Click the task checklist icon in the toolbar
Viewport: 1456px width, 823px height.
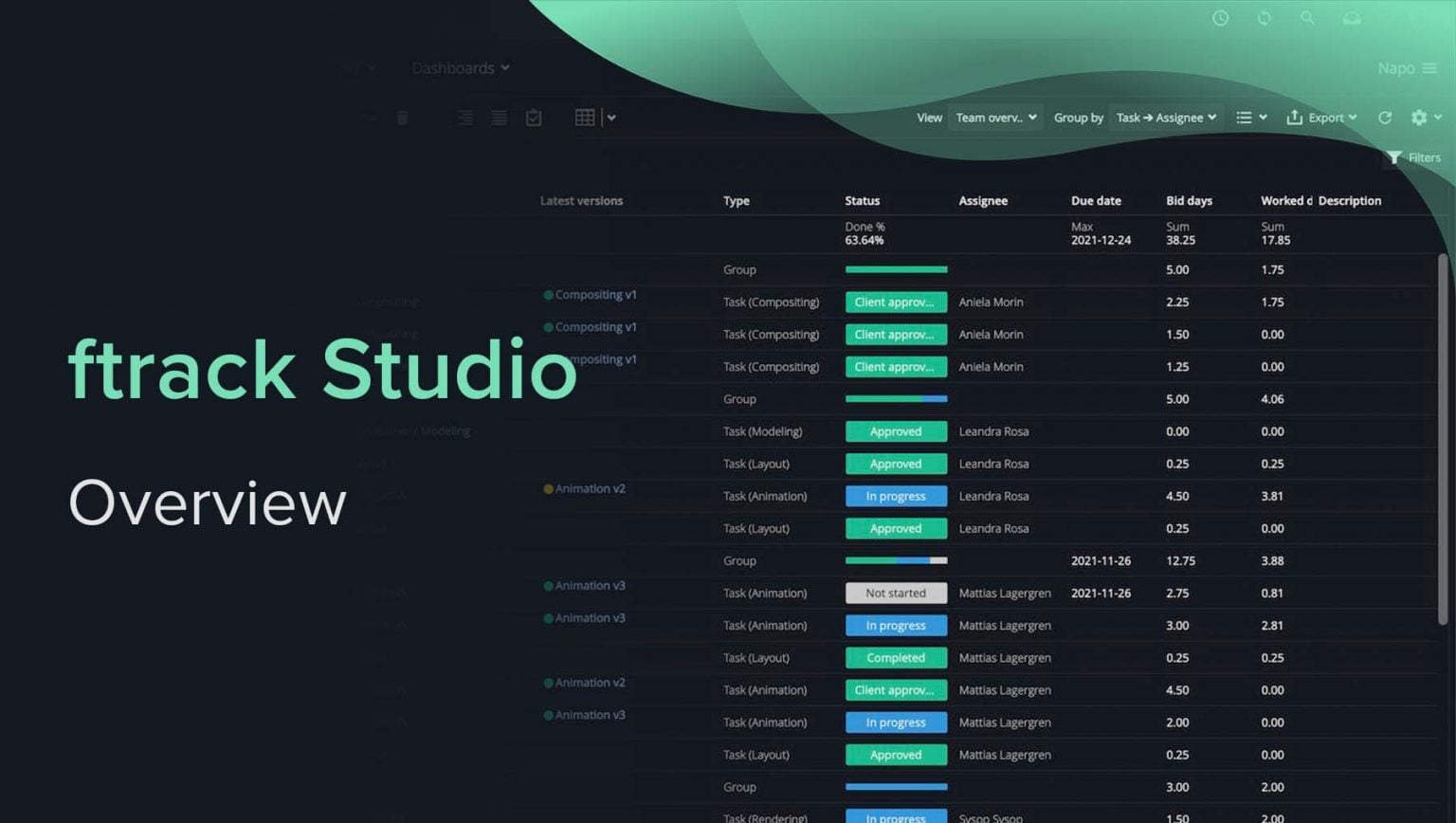tap(534, 118)
